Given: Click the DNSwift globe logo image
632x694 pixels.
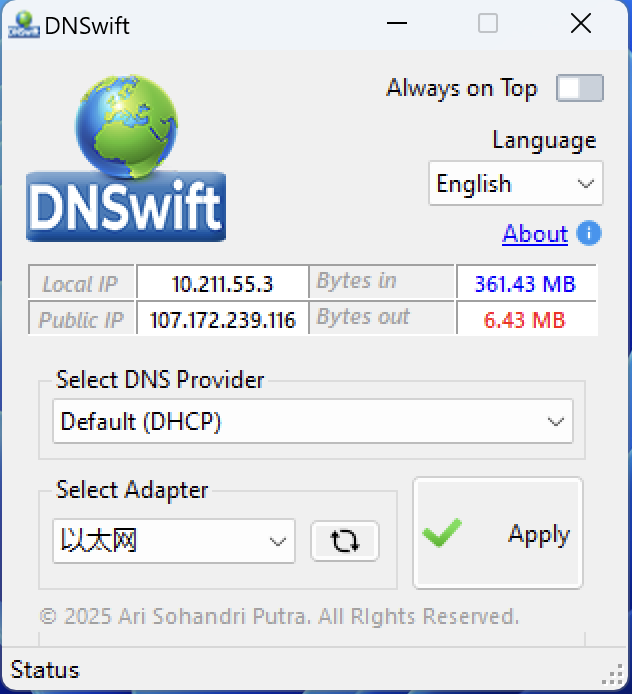Looking at the screenshot, I should [x=126, y=158].
